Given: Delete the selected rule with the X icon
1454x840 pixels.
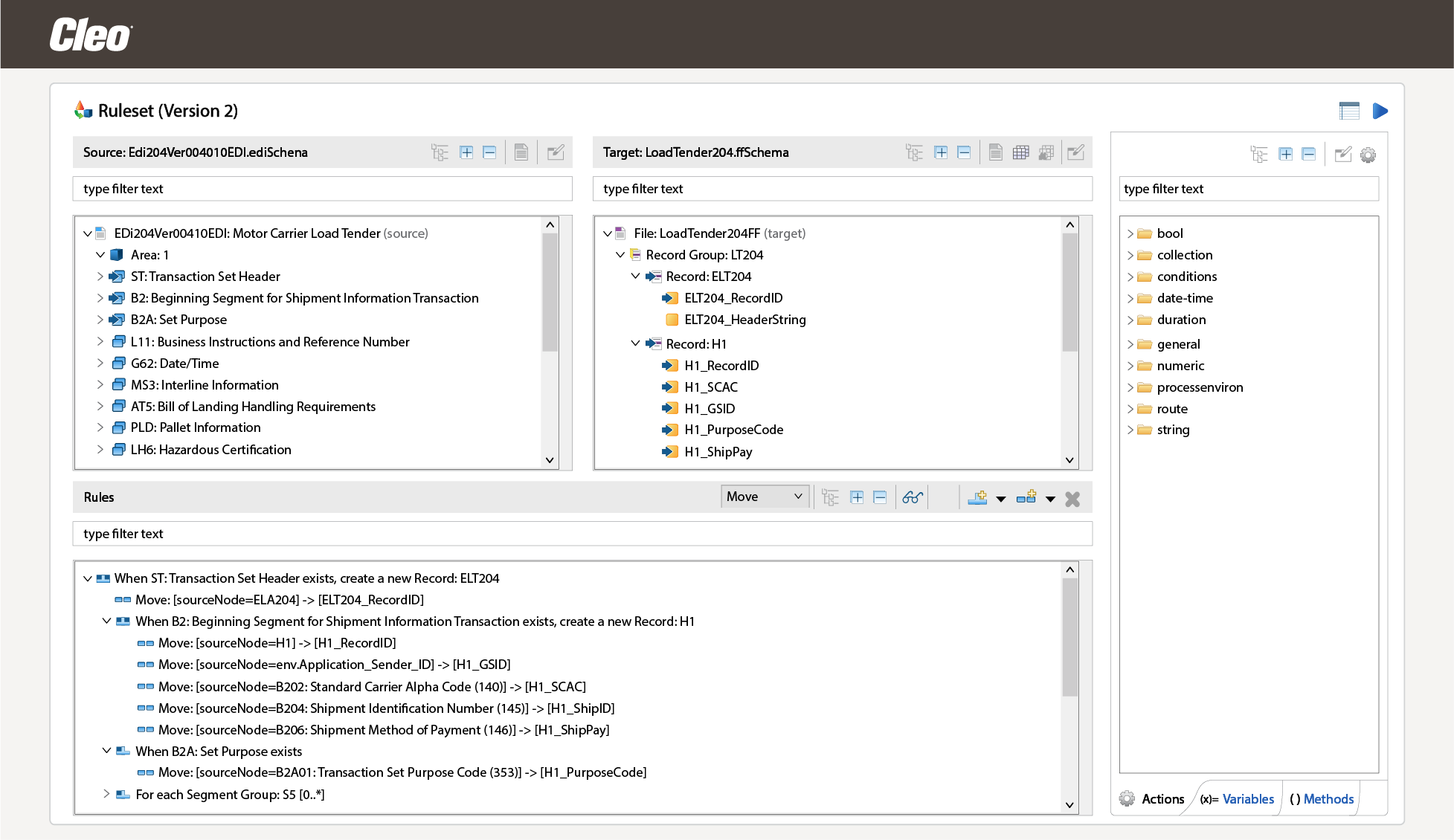Looking at the screenshot, I should (x=1072, y=498).
